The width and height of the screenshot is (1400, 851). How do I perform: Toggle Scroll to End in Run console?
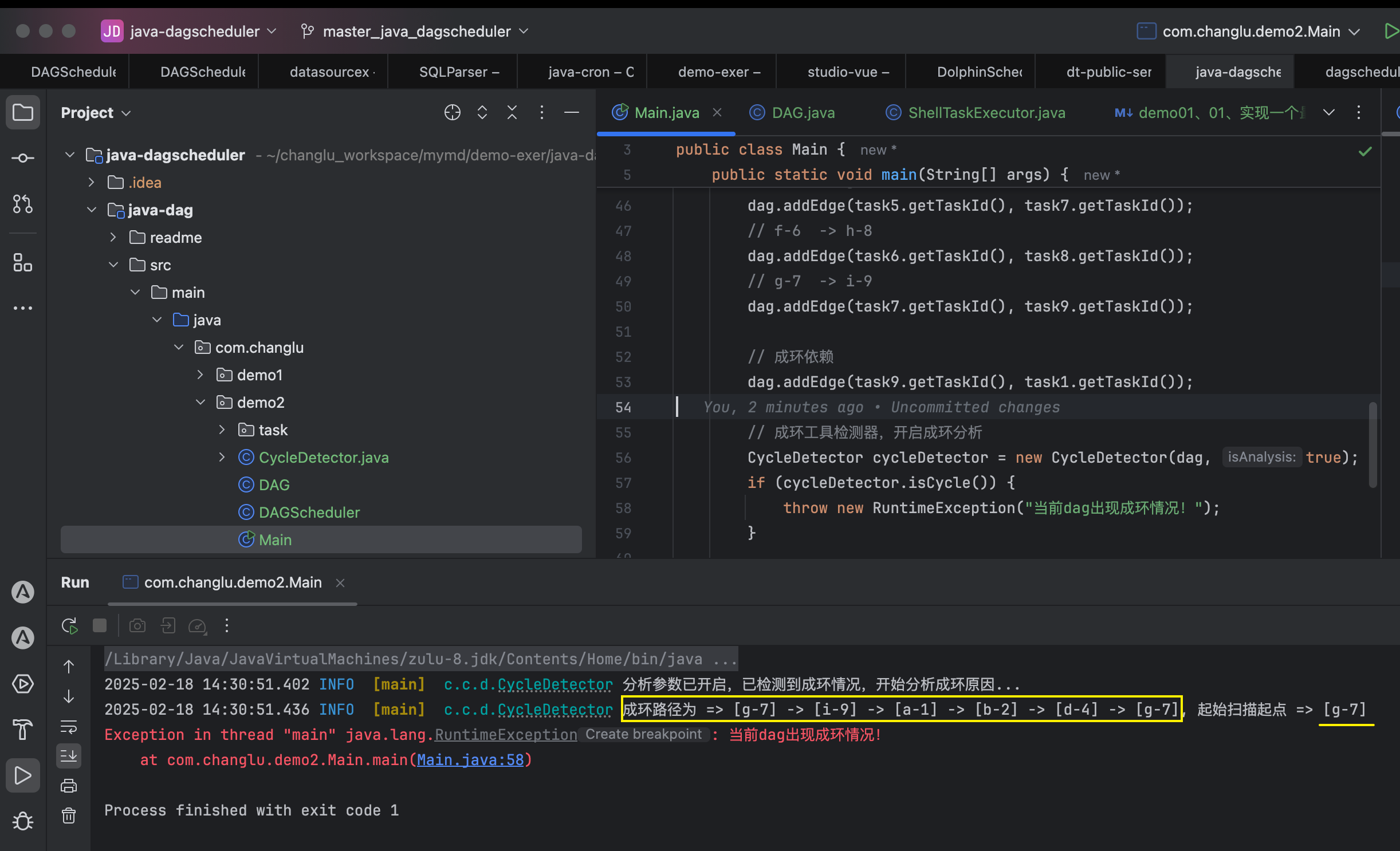pyautogui.click(x=69, y=756)
